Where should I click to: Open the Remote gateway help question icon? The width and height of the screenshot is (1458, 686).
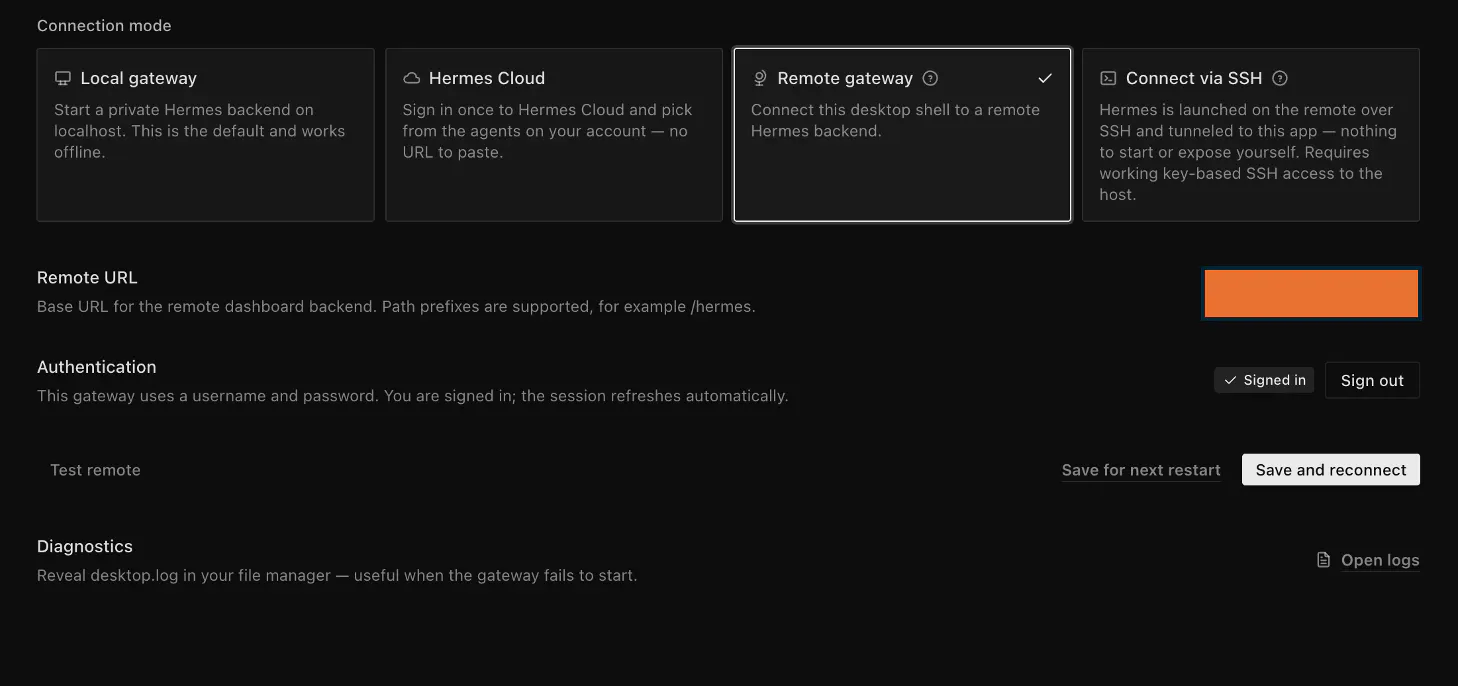point(931,78)
